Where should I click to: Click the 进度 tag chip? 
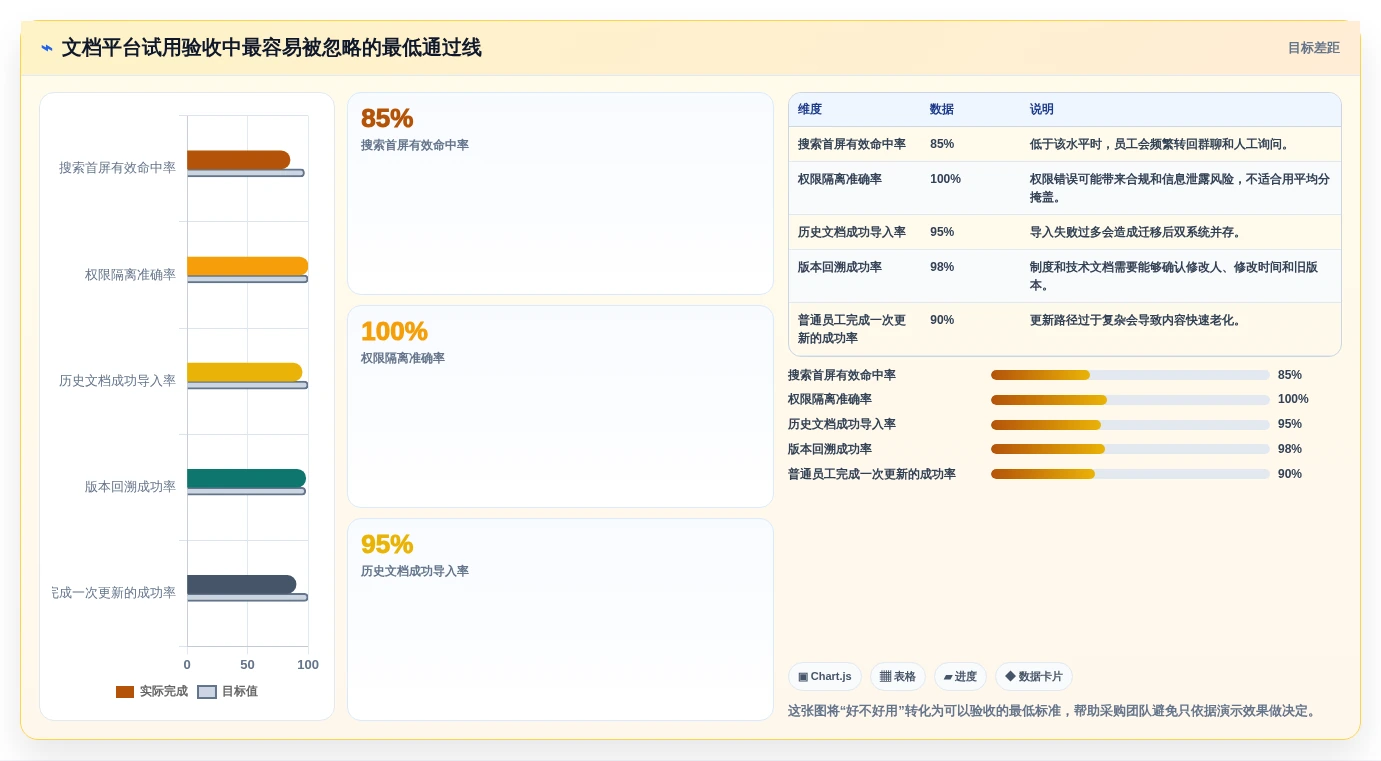click(960, 677)
